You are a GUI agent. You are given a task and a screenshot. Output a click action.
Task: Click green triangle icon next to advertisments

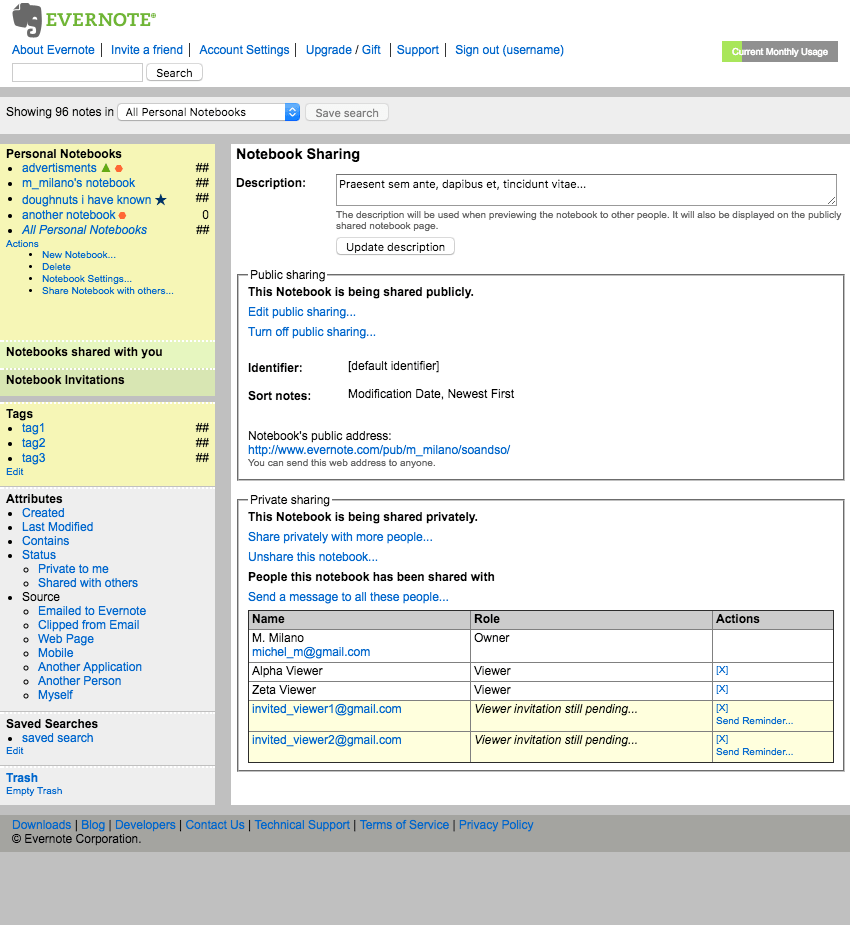point(106,168)
